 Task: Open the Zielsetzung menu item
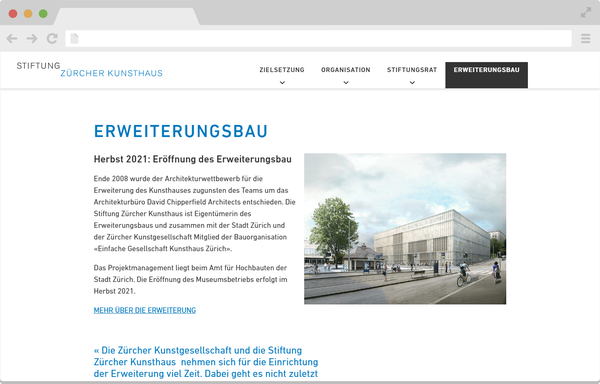coord(282,70)
